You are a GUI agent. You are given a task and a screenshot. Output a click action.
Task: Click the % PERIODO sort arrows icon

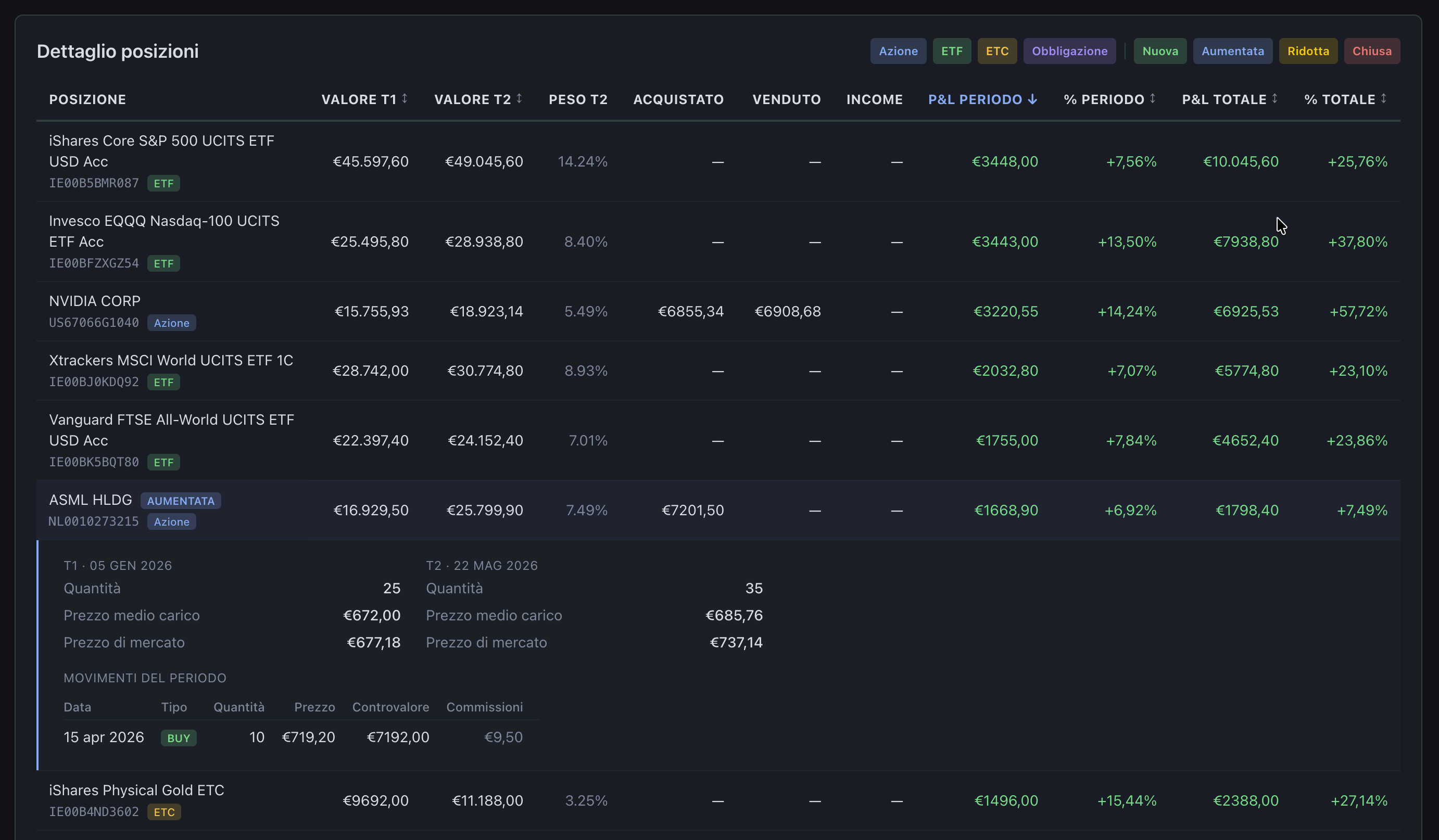(x=1152, y=99)
